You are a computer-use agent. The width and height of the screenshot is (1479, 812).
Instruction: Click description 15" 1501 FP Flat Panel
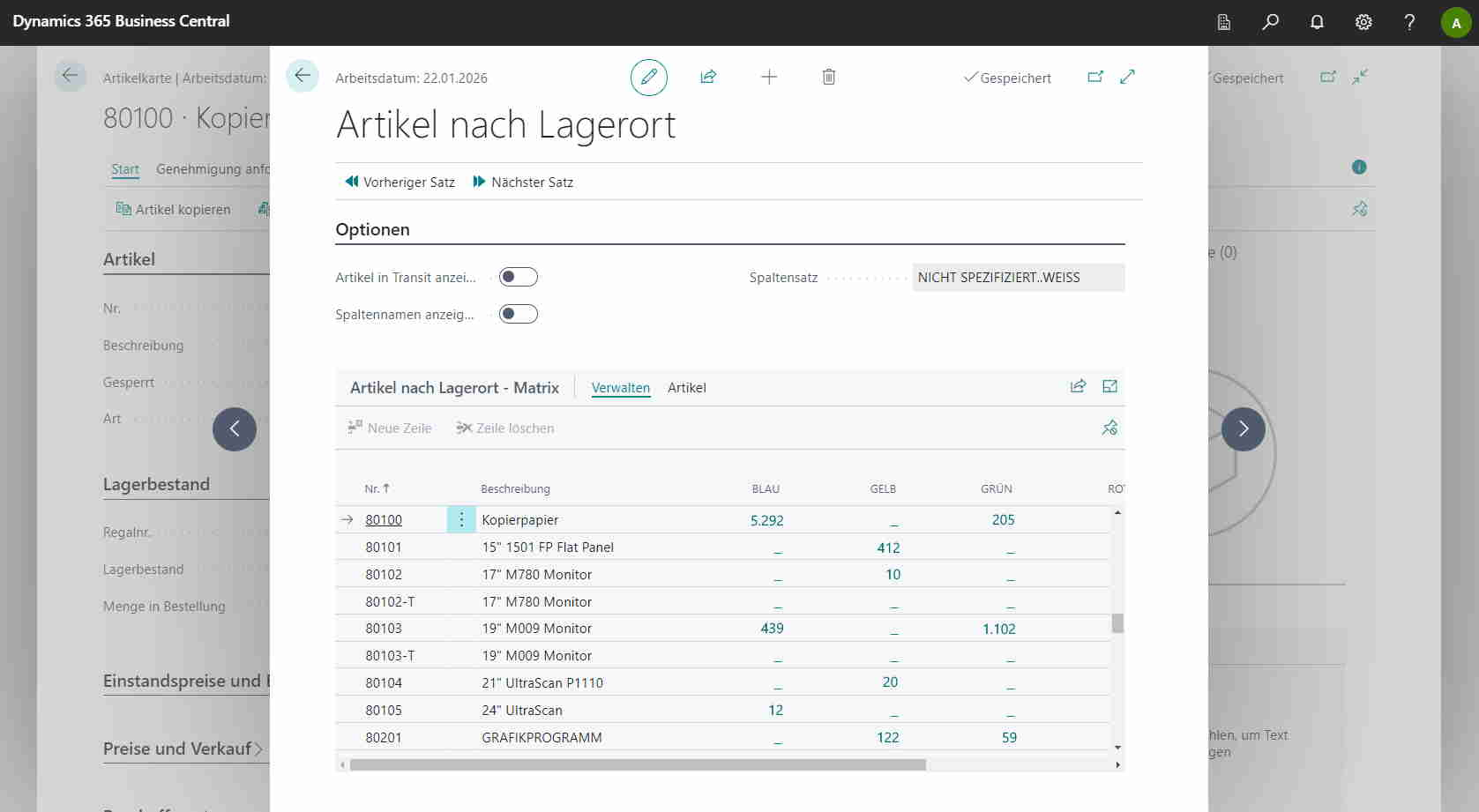(x=548, y=548)
